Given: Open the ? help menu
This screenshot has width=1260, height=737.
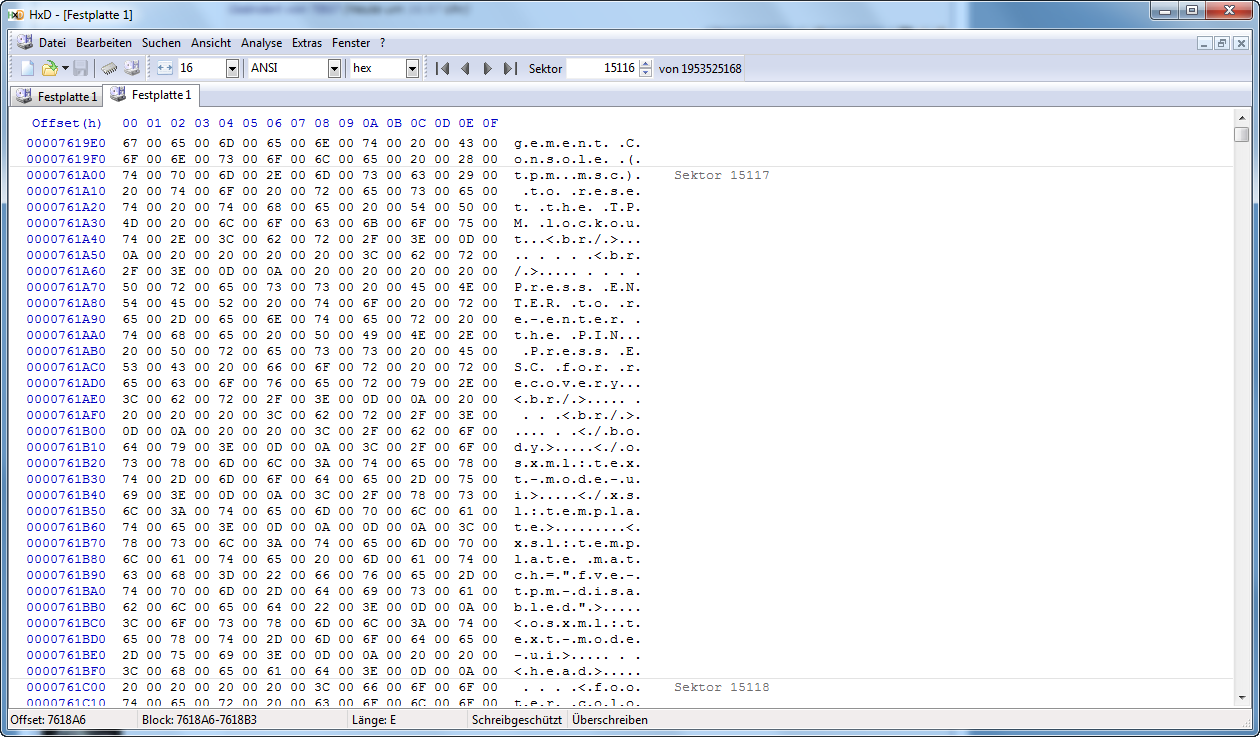Looking at the screenshot, I should tap(382, 43).
